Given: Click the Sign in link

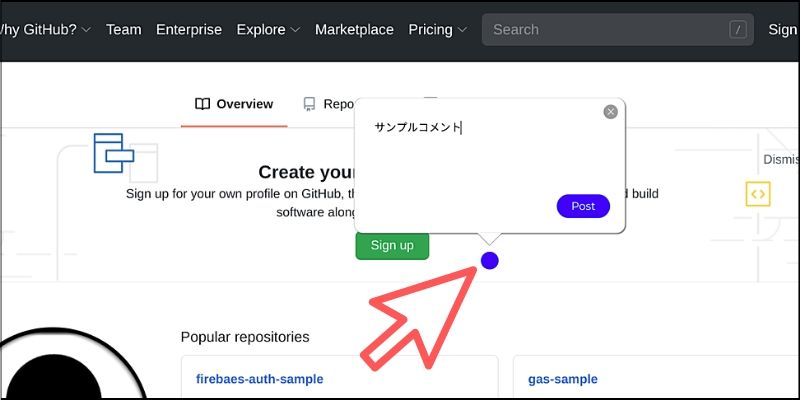Looking at the screenshot, I should [784, 30].
